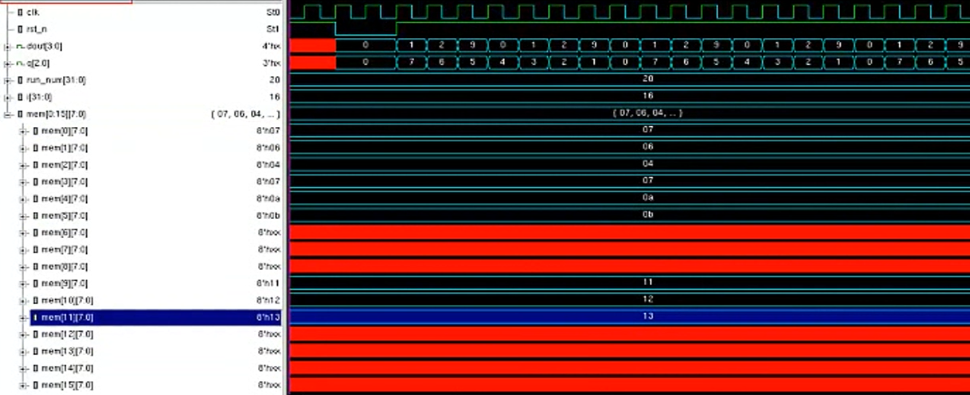Click the 8'h0b value of mem[5]
This screenshot has height=395, width=970.
pos(268,216)
